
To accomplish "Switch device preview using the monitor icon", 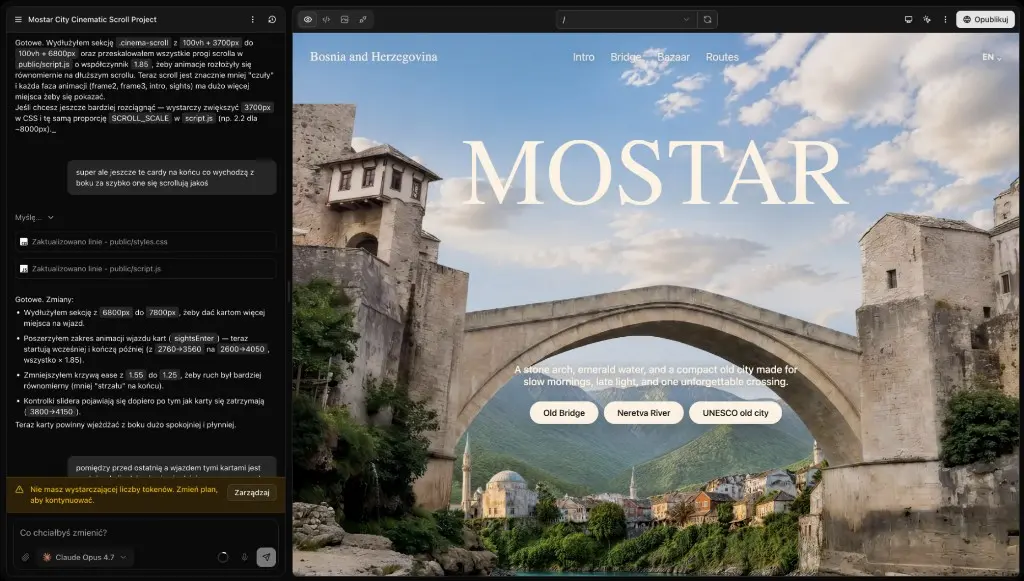I will point(908,20).
